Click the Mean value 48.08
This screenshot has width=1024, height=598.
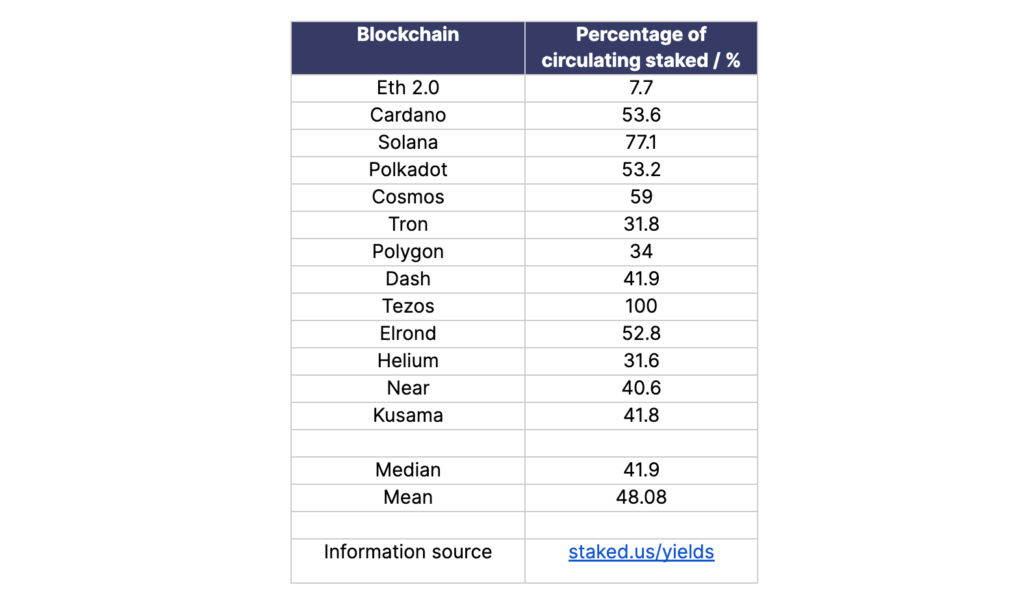(641, 497)
